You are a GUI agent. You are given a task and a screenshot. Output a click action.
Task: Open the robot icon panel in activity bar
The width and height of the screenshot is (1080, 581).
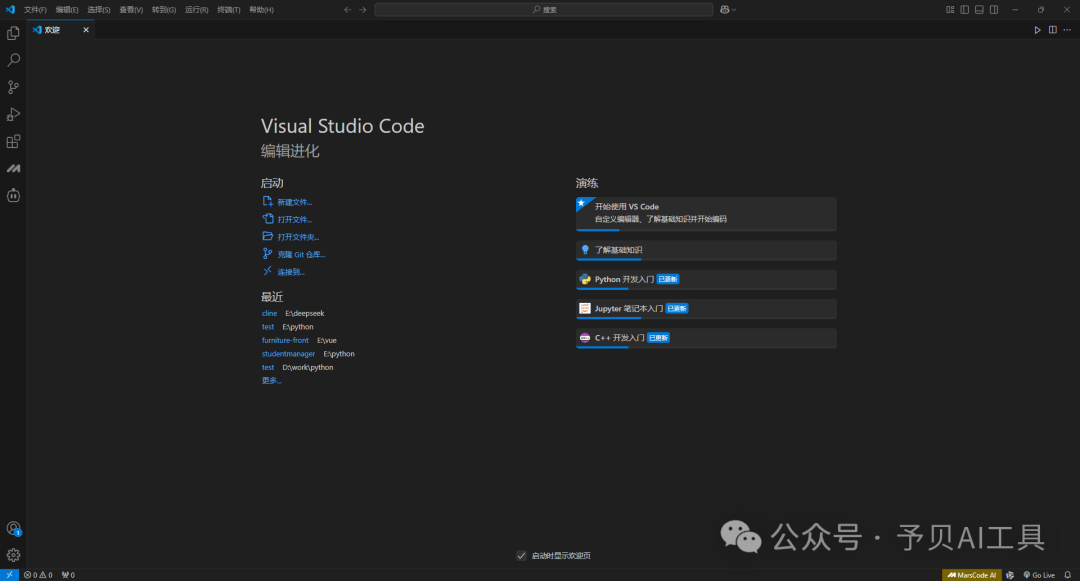[13, 196]
